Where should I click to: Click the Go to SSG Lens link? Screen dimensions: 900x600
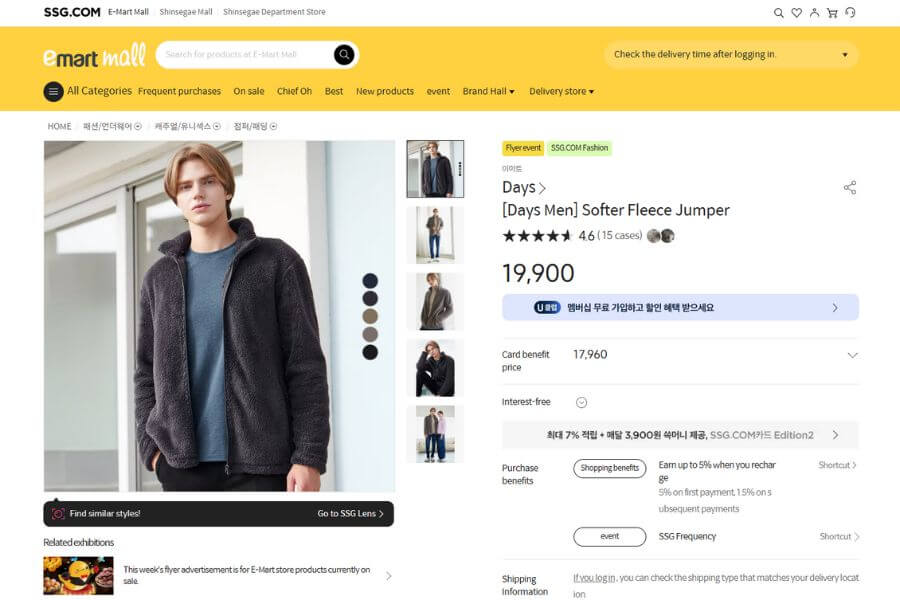click(x=350, y=514)
